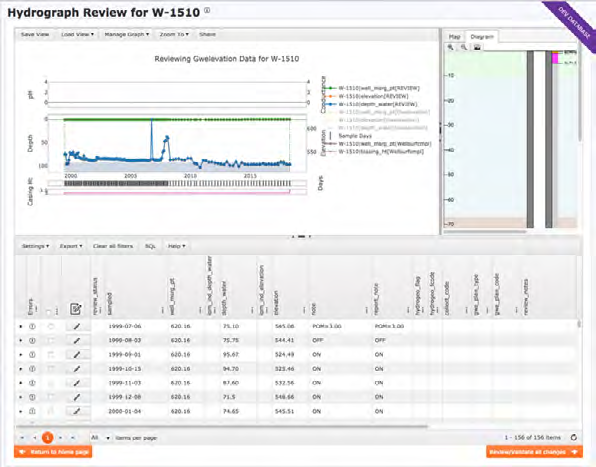This screenshot has height=467, width=596.
Task: Click the Clear all filters button
Action: pyautogui.click(x=113, y=246)
